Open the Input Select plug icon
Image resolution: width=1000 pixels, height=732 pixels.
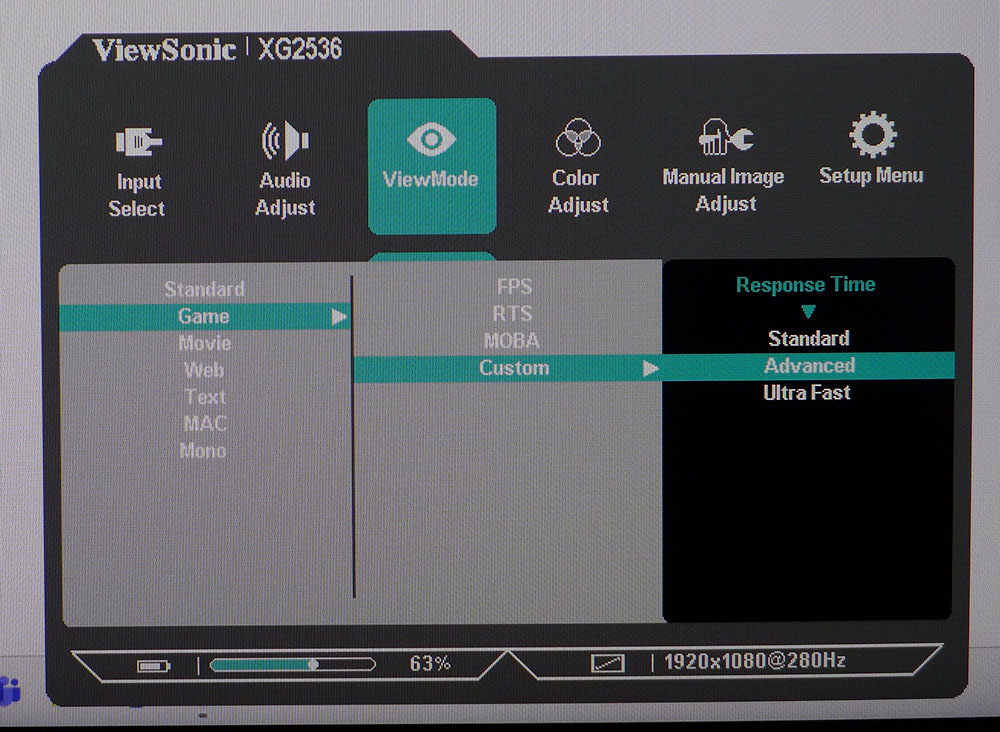[138, 142]
